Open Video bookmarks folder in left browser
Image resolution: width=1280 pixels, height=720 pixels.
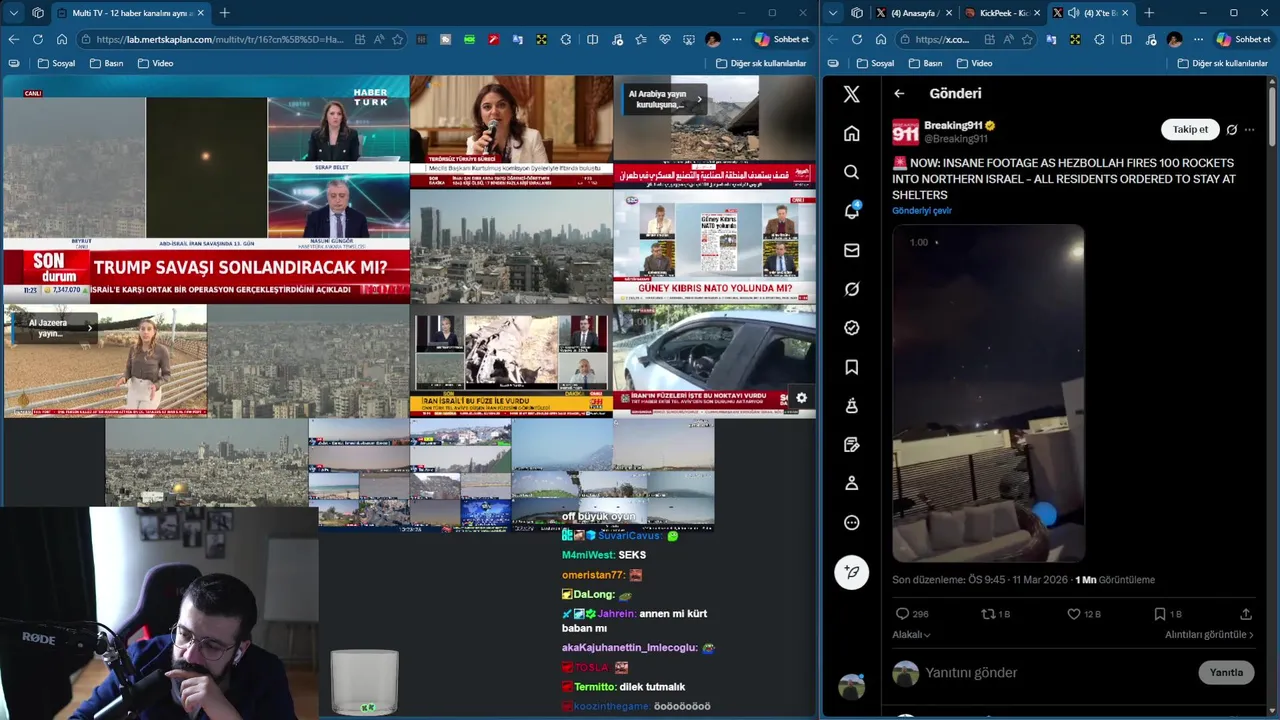(155, 63)
